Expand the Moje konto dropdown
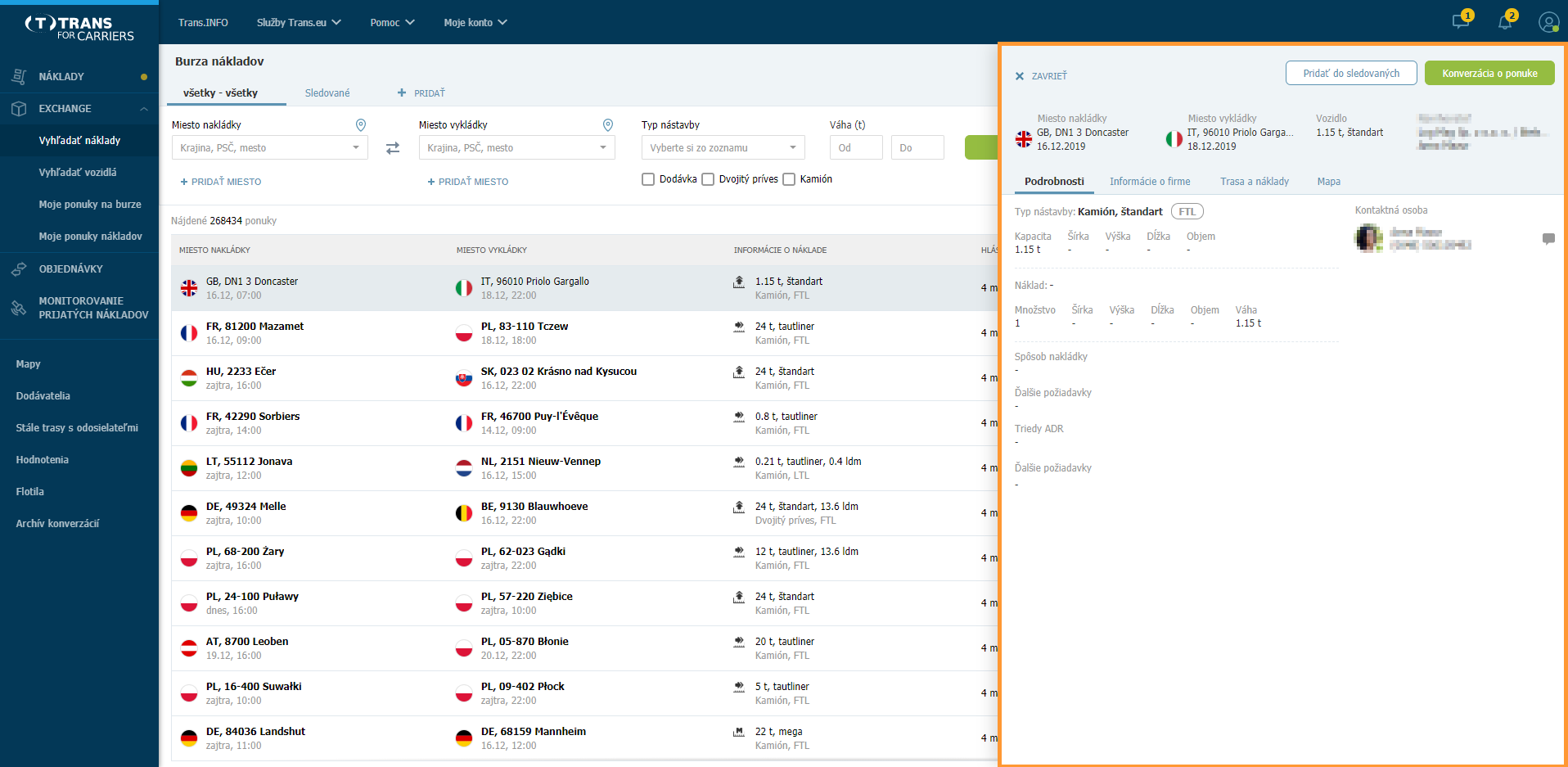 (475, 22)
